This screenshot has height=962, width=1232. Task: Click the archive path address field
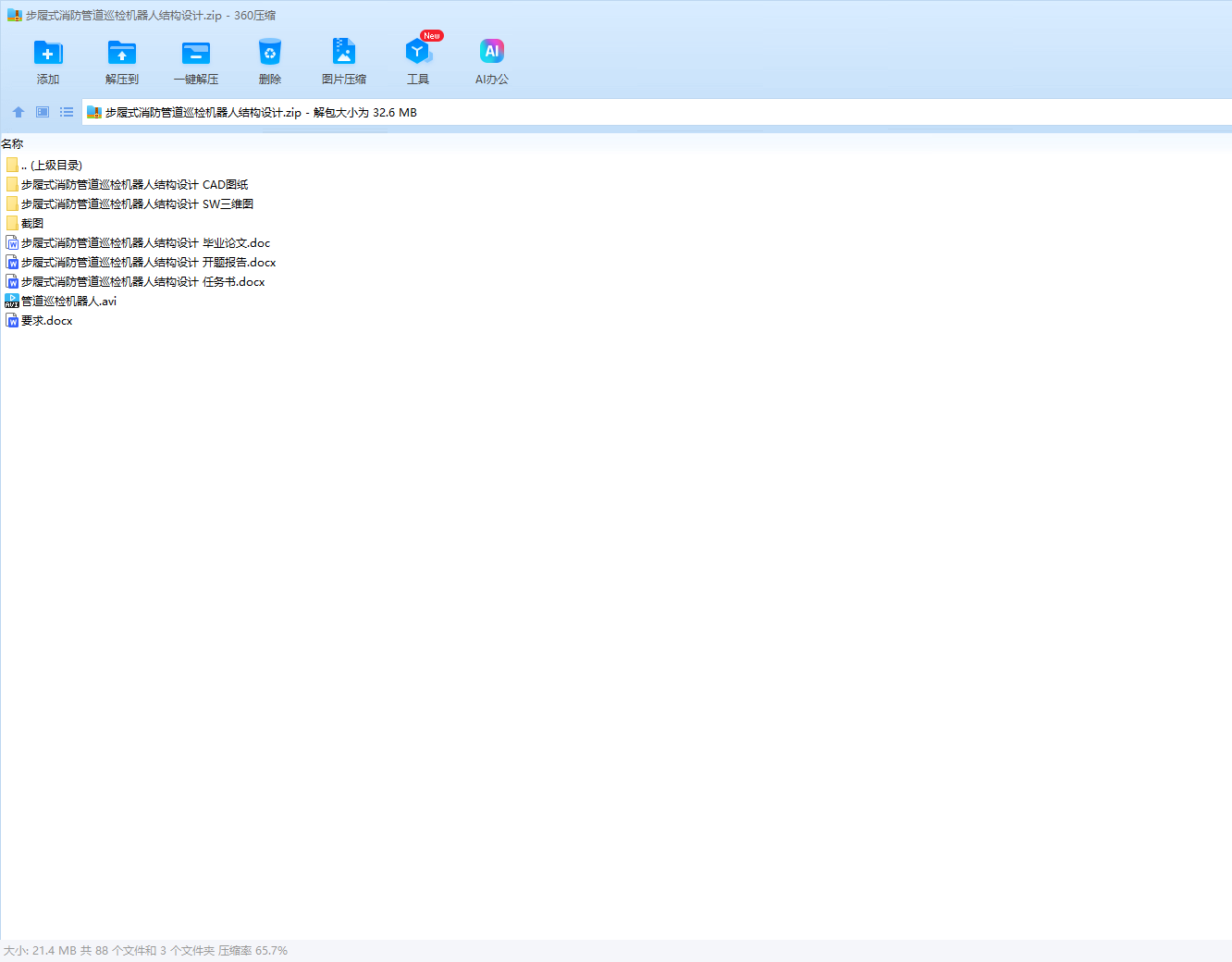[657, 113]
